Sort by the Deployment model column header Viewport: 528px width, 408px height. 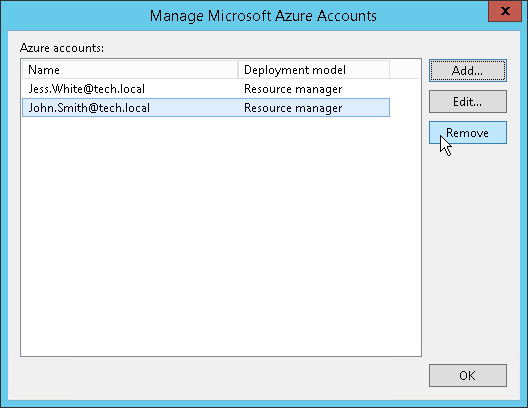coord(314,70)
